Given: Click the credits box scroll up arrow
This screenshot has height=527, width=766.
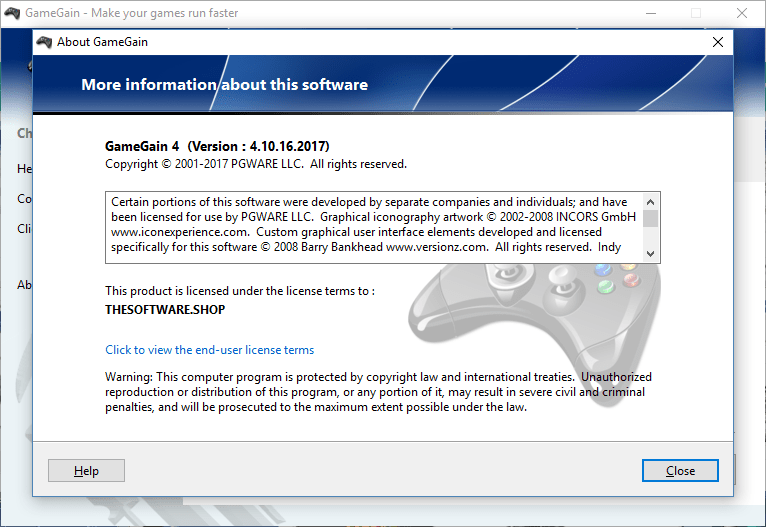Looking at the screenshot, I should coord(651,200).
